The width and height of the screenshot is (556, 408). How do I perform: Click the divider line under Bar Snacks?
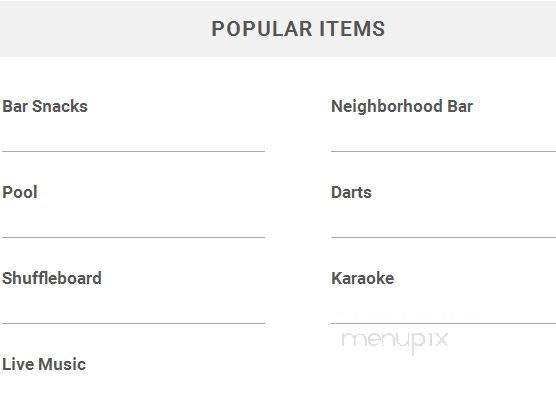pyautogui.click(x=134, y=151)
